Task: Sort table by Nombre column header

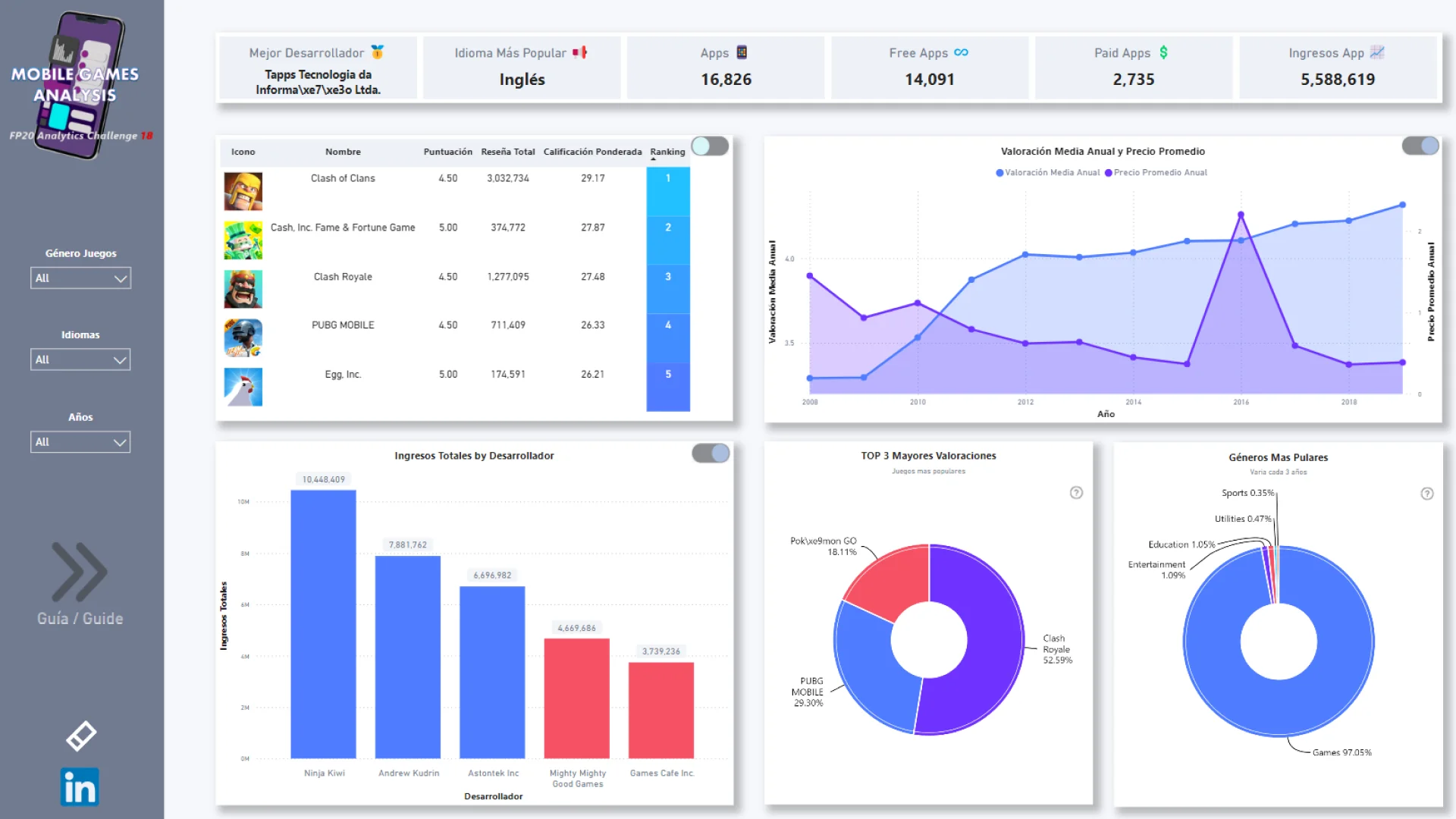Action: pyautogui.click(x=343, y=152)
